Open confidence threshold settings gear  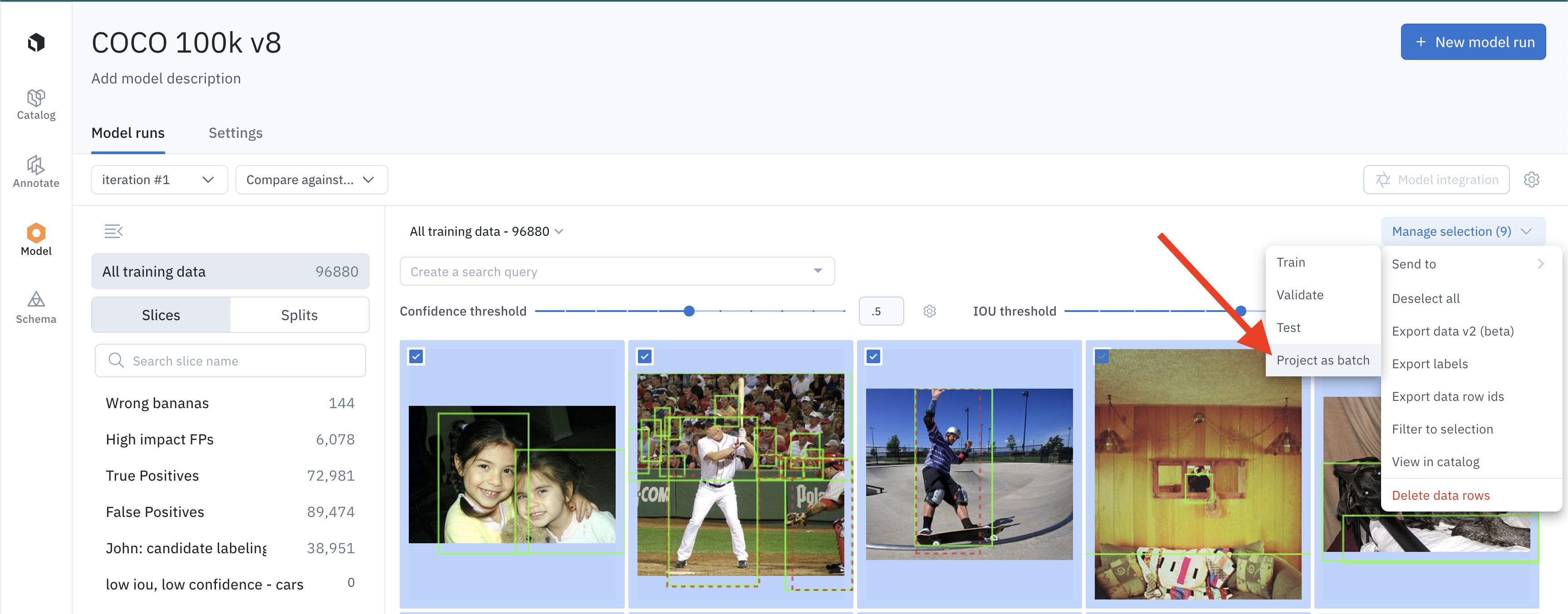(929, 312)
